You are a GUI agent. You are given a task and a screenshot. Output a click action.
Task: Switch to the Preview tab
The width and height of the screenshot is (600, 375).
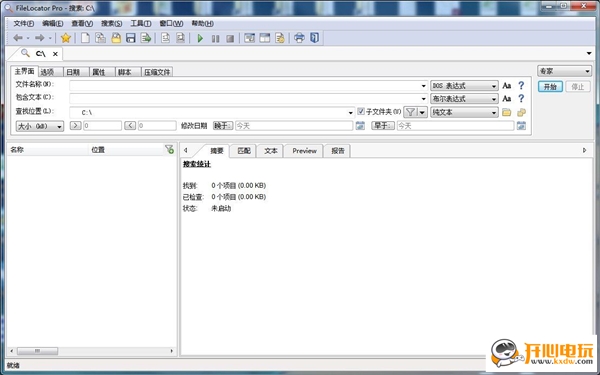304,151
